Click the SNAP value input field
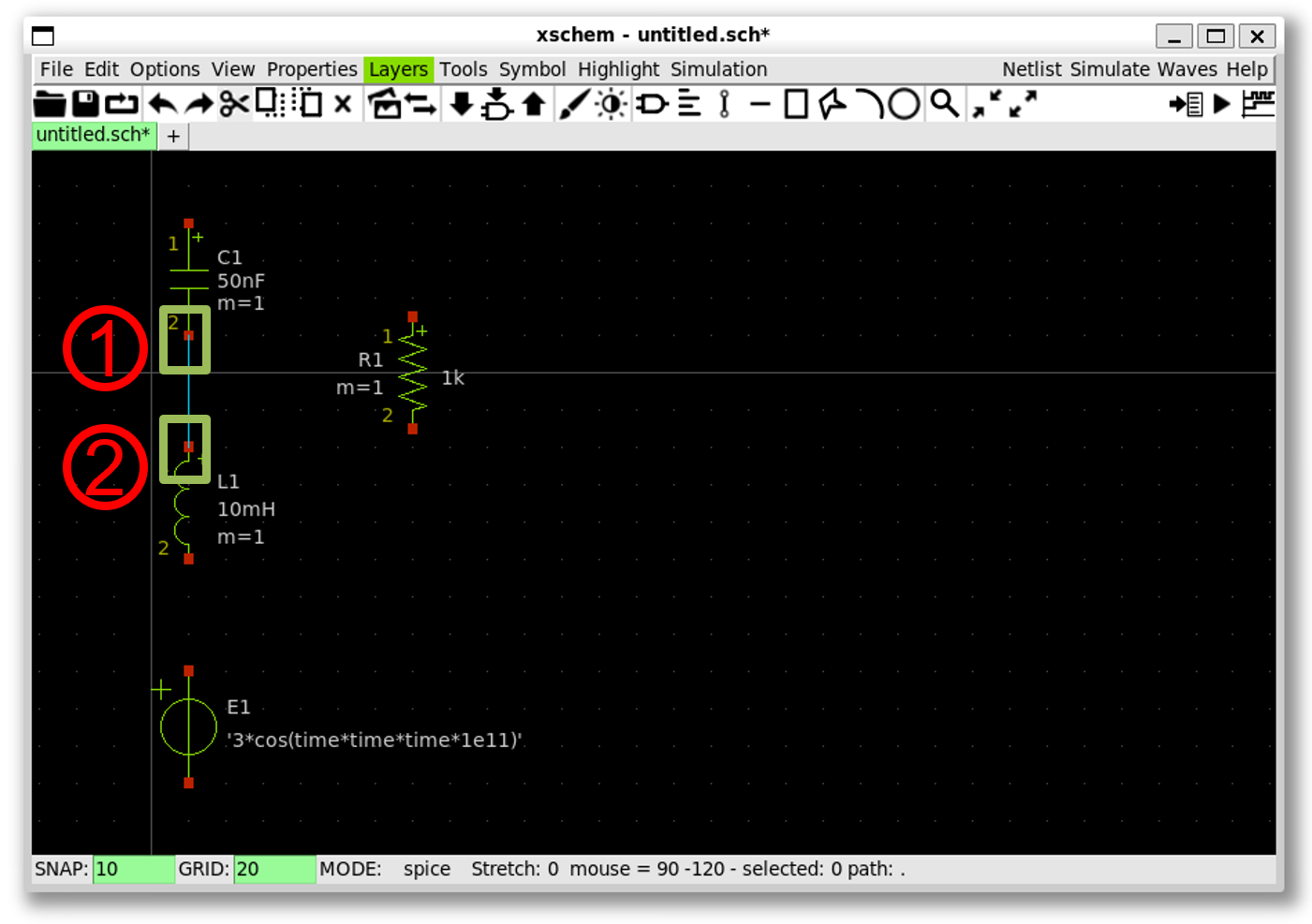The height and width of the screenshot is (924, 1312). click(133, 869)
